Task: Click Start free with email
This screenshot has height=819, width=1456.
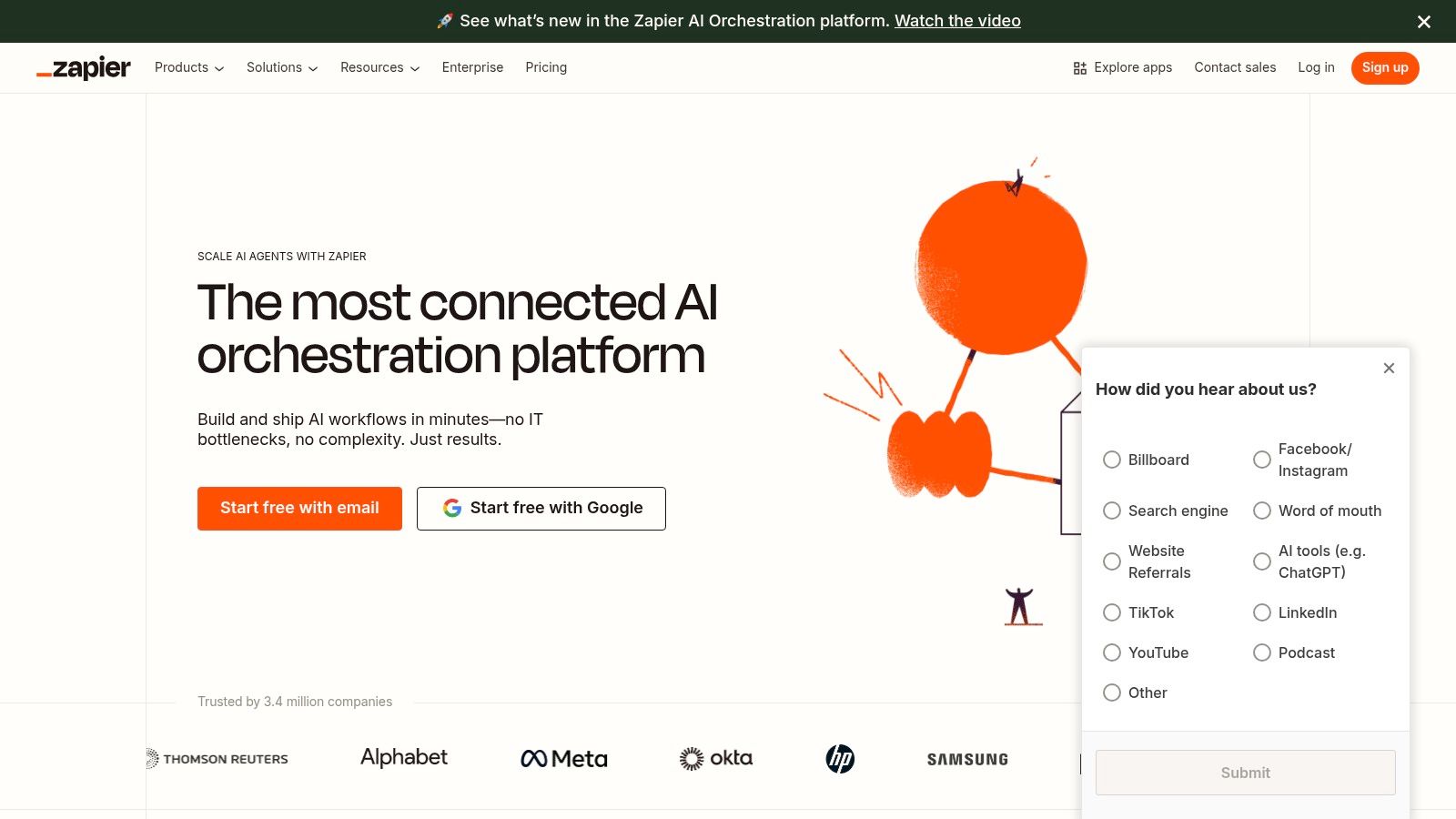Action: (299, 508)
